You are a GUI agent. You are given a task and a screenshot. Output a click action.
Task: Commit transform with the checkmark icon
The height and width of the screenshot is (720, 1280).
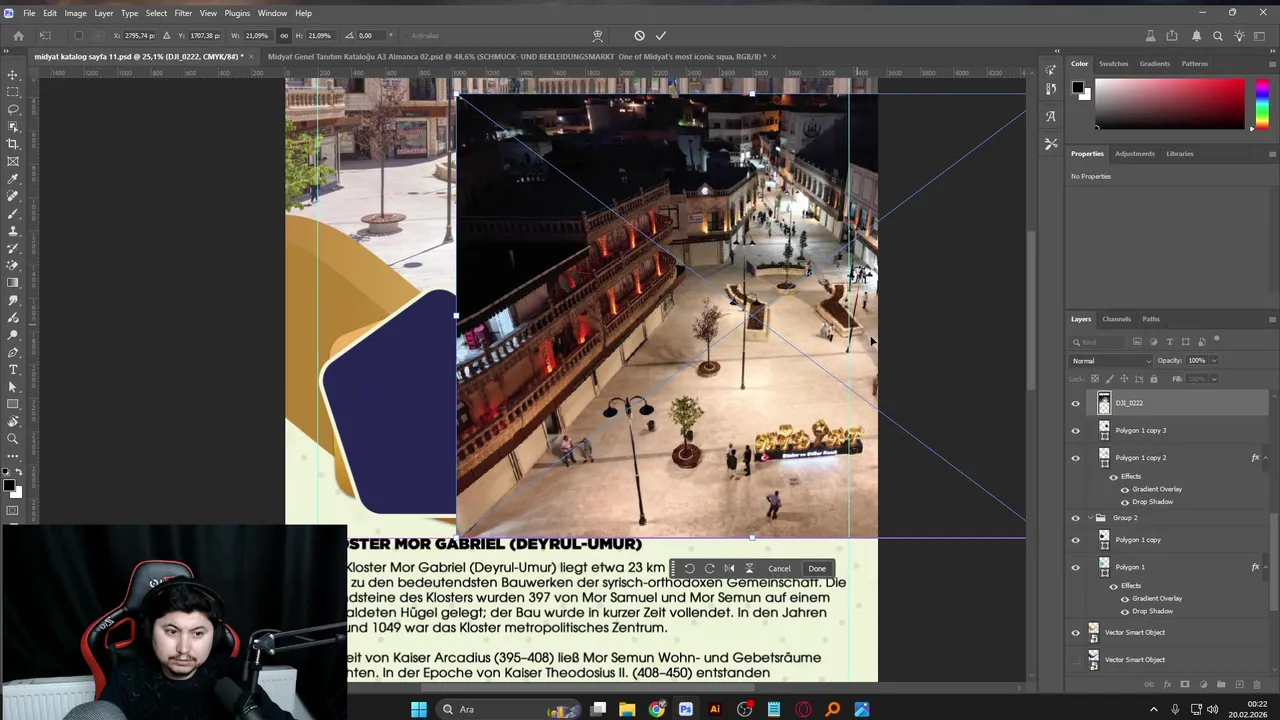[x=661, y=36]
